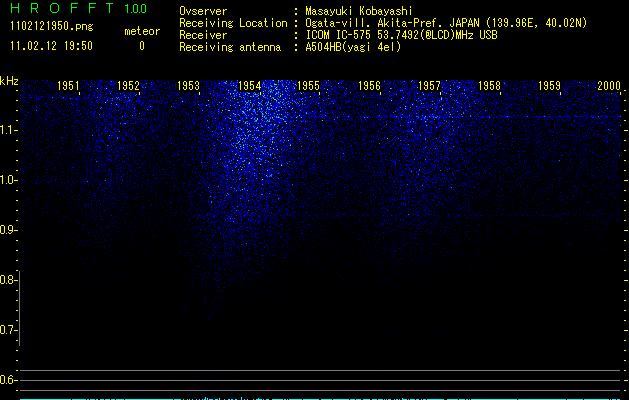Viewport: 629px width, 400px height.
Task: Click the 1955 time marker
Action: (x=309, y=86)
